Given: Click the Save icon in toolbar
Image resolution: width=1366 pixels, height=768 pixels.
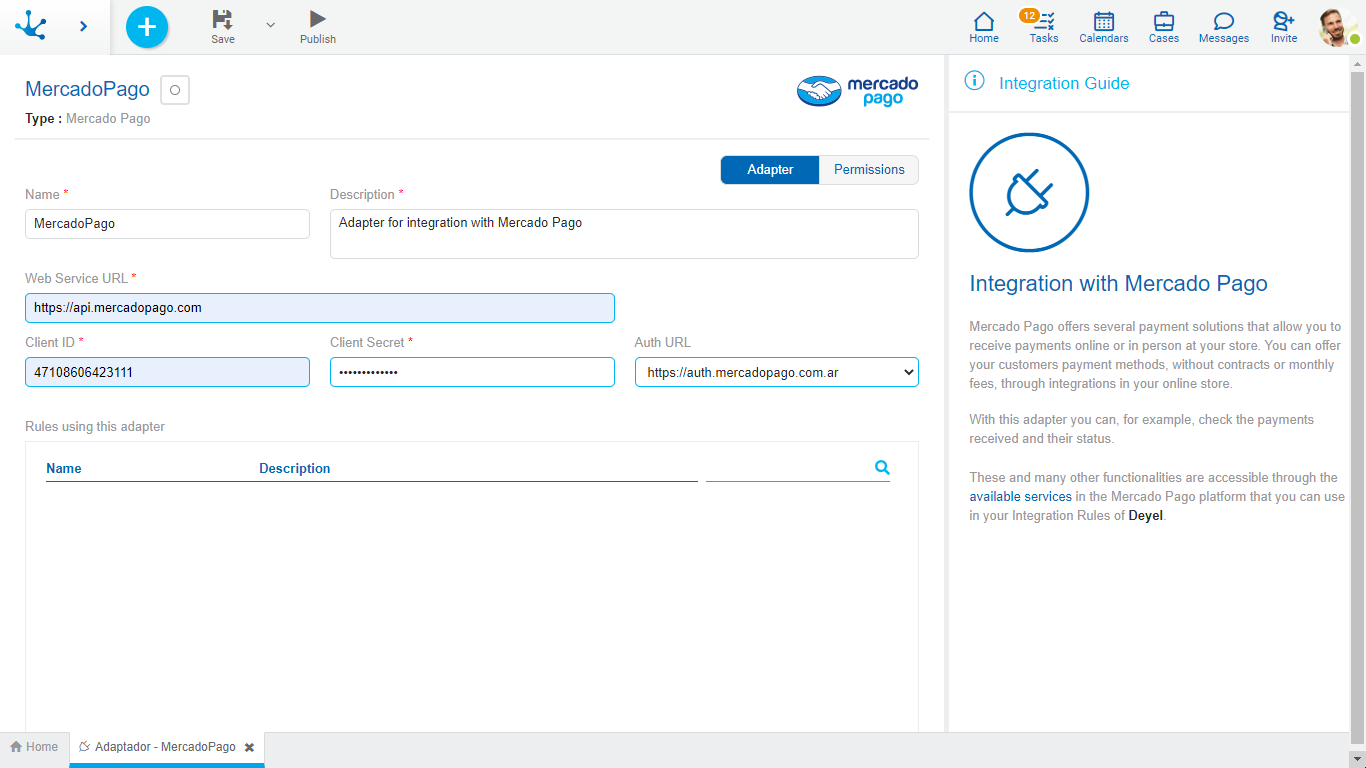Looking at the screenshot, I should 222,20.
